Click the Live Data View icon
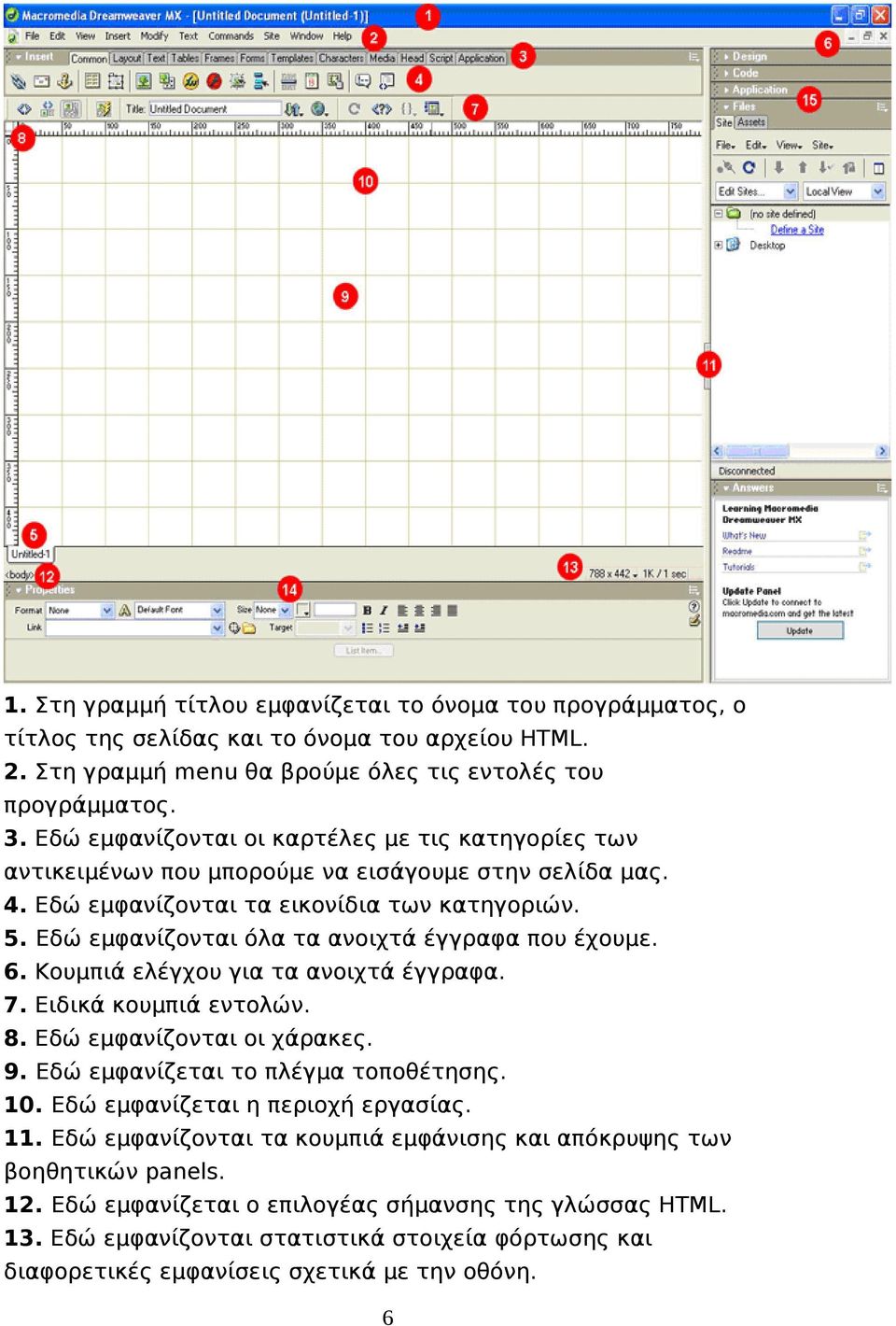 point(104,109)
